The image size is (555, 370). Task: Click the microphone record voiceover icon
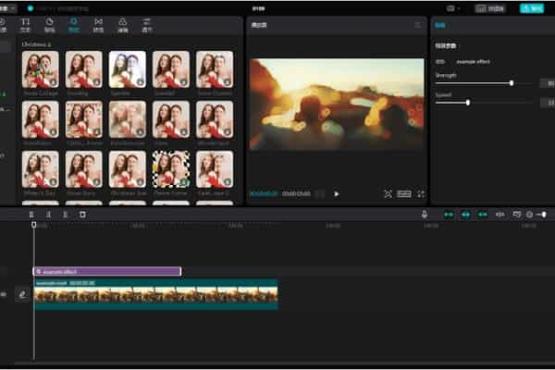tap(424, 214)
